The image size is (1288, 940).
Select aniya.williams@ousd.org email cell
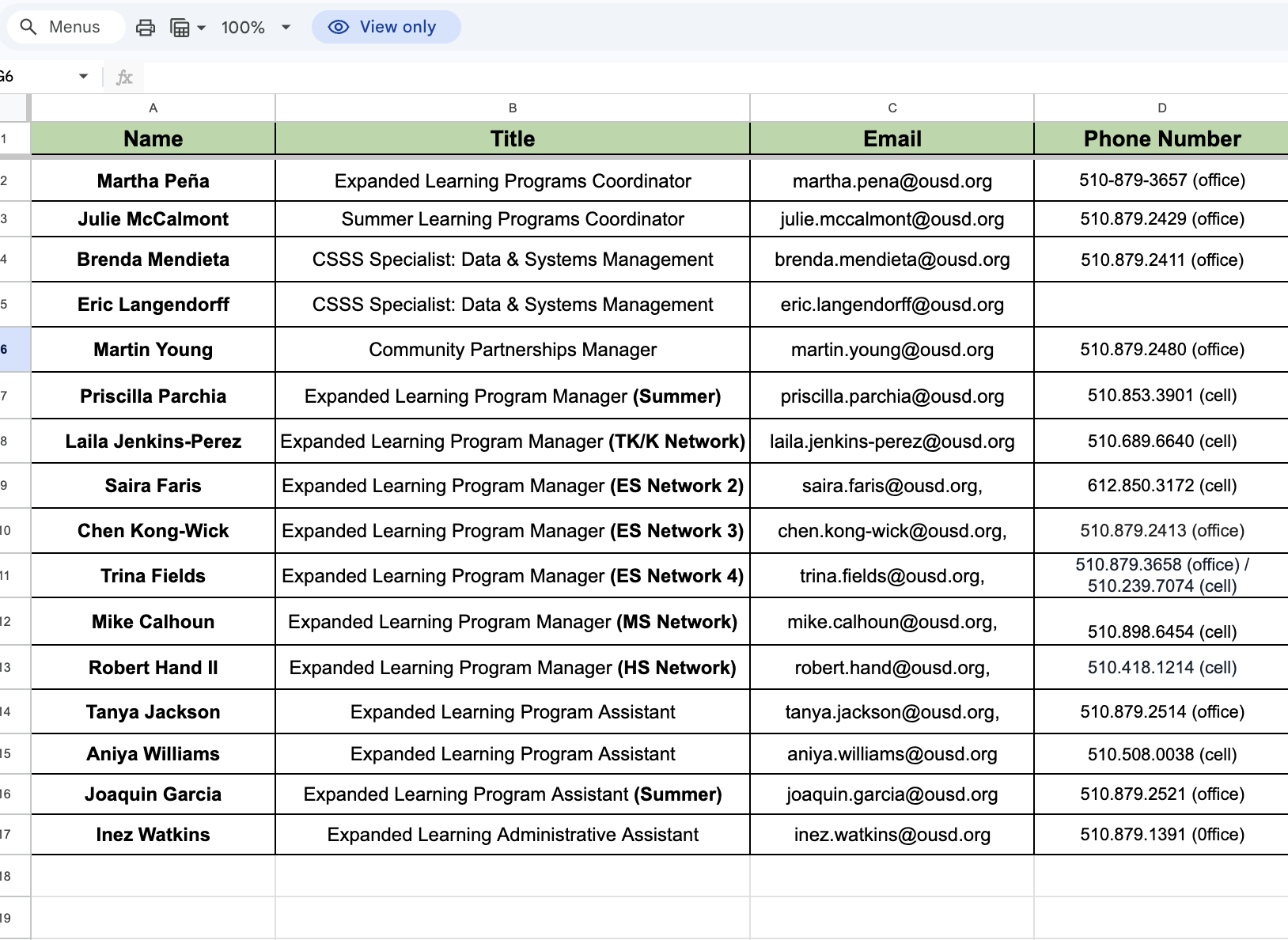coord(892,754)
